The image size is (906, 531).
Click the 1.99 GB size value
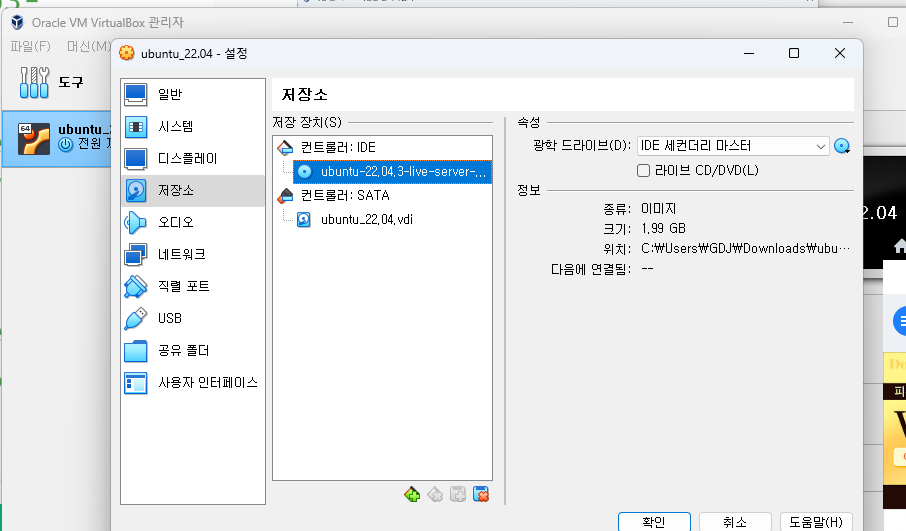pos(663,228)
